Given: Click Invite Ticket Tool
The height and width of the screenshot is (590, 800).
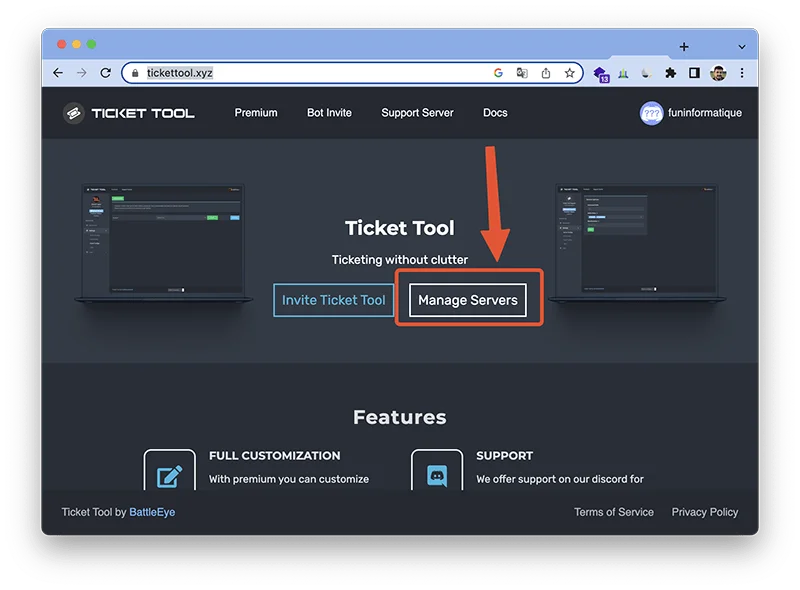Looking at the screenshot, I should tap(333, 299).
